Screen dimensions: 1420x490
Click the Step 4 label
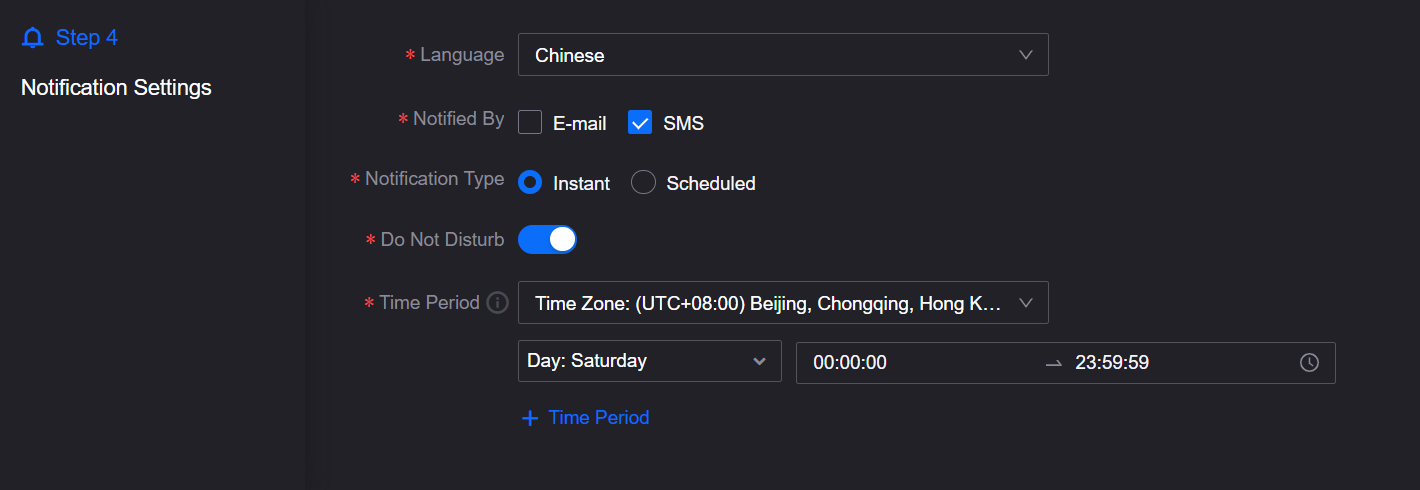[87, 38]
